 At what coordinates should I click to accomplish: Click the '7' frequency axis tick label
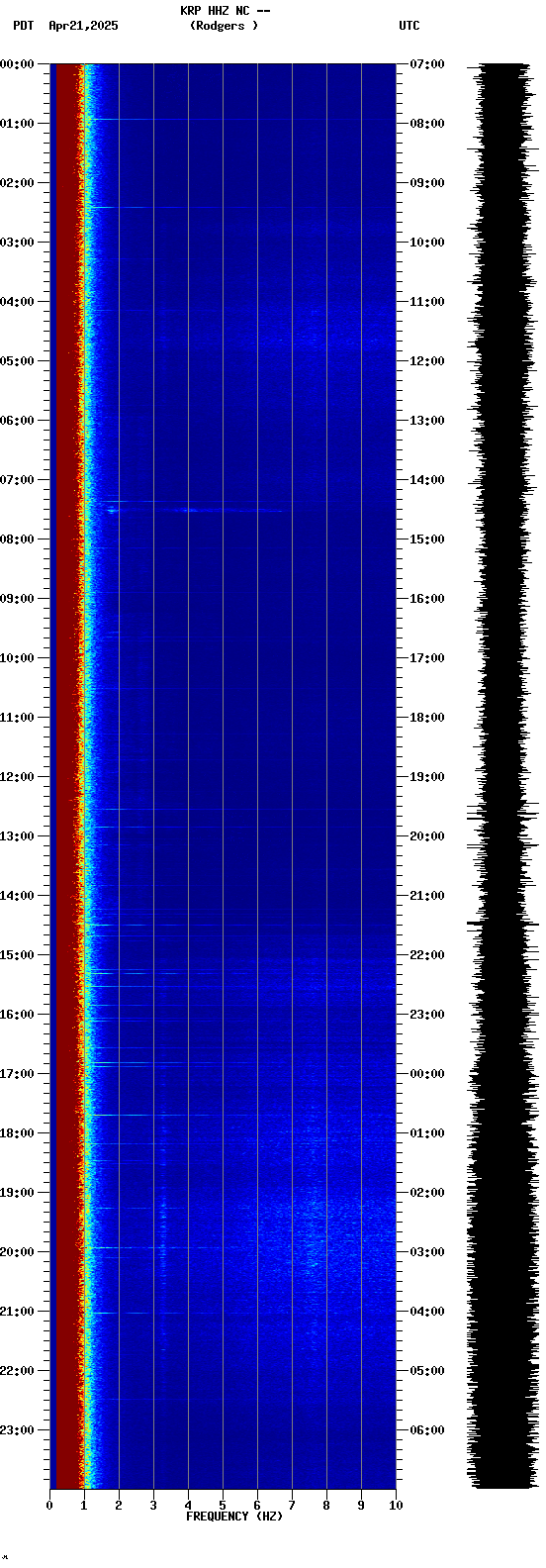pos(292,1506)
